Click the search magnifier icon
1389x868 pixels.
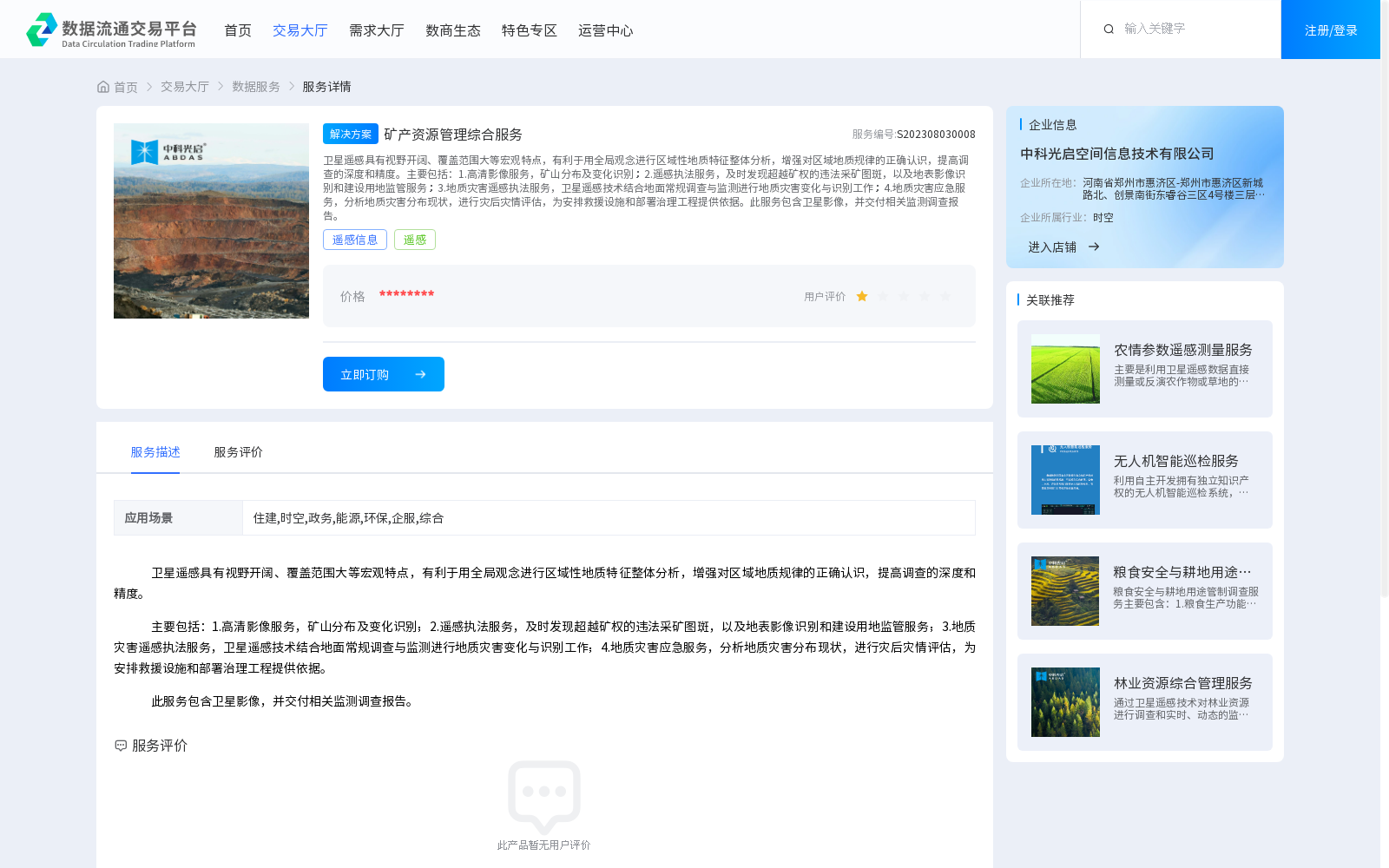tap(1109, 30)
